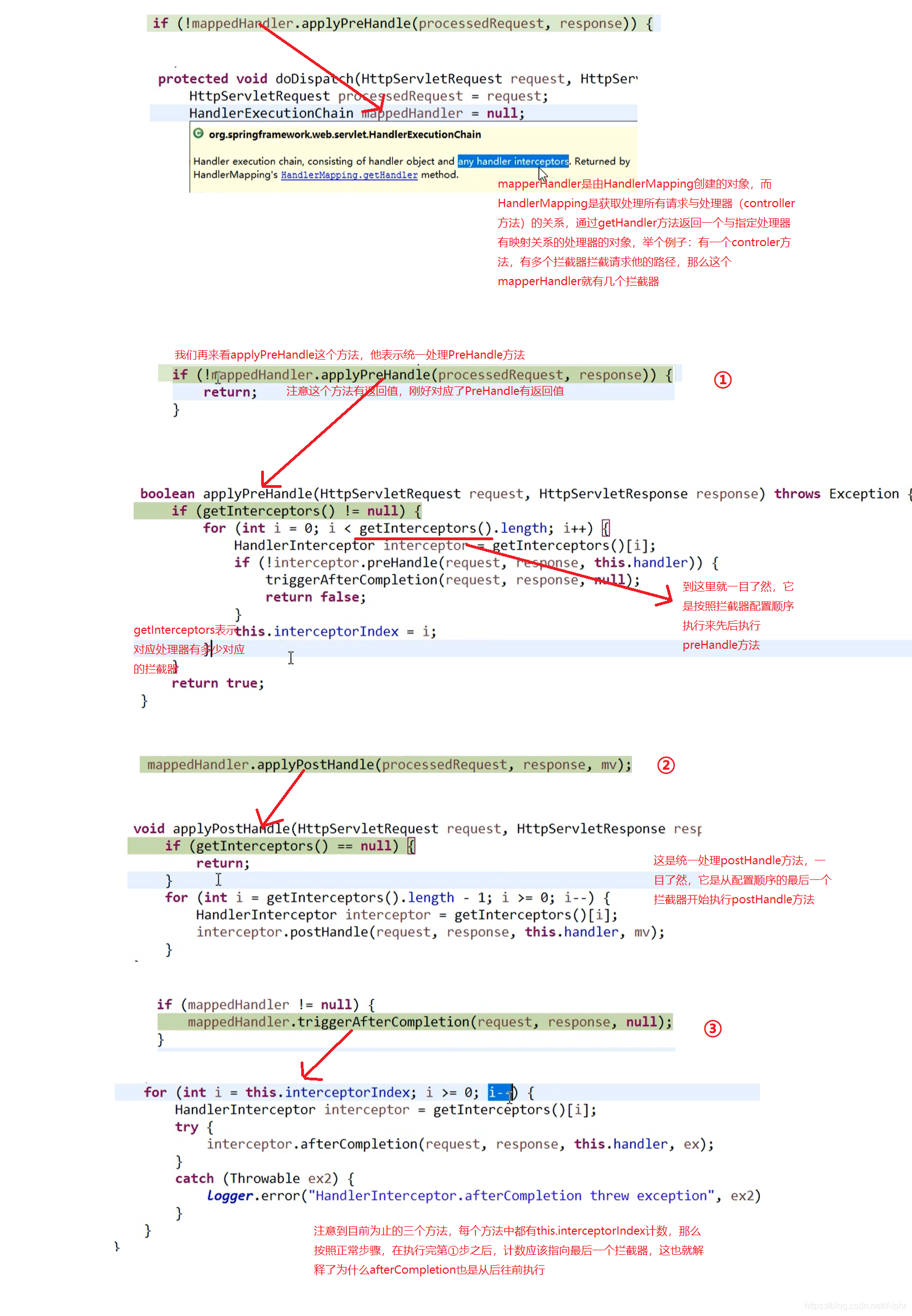Click 'for (int i = 0; i < getInterceptors().length' line

[406, 528]
